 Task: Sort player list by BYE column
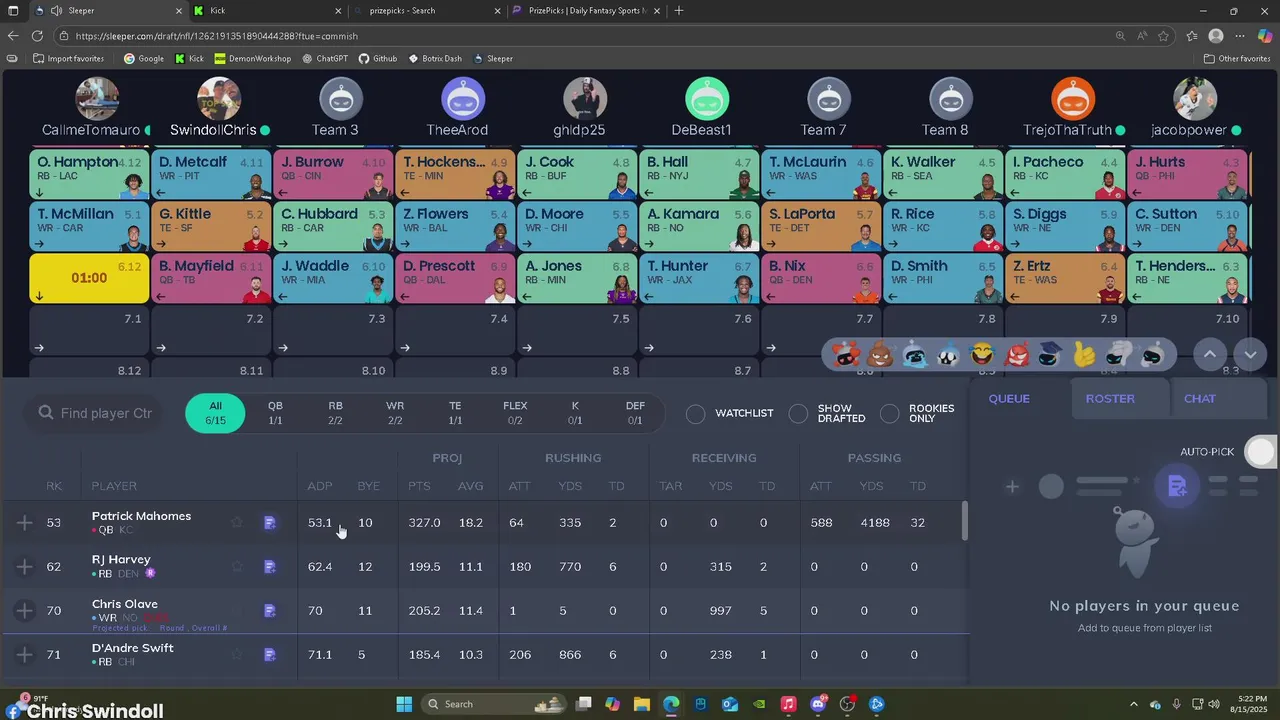[368, 486]
